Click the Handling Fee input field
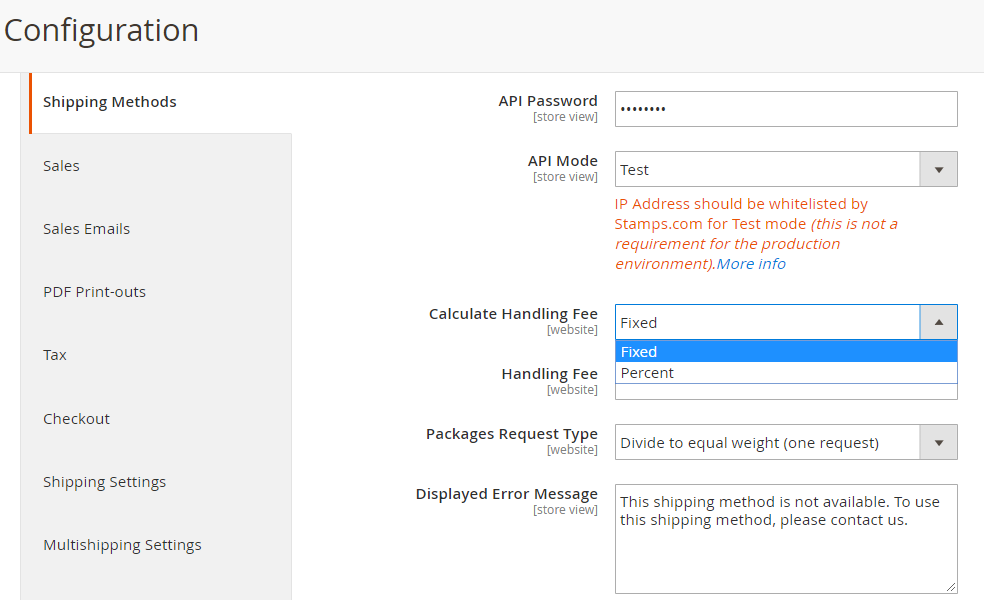This screenshot has width=984, height=600. click(785, 392)
